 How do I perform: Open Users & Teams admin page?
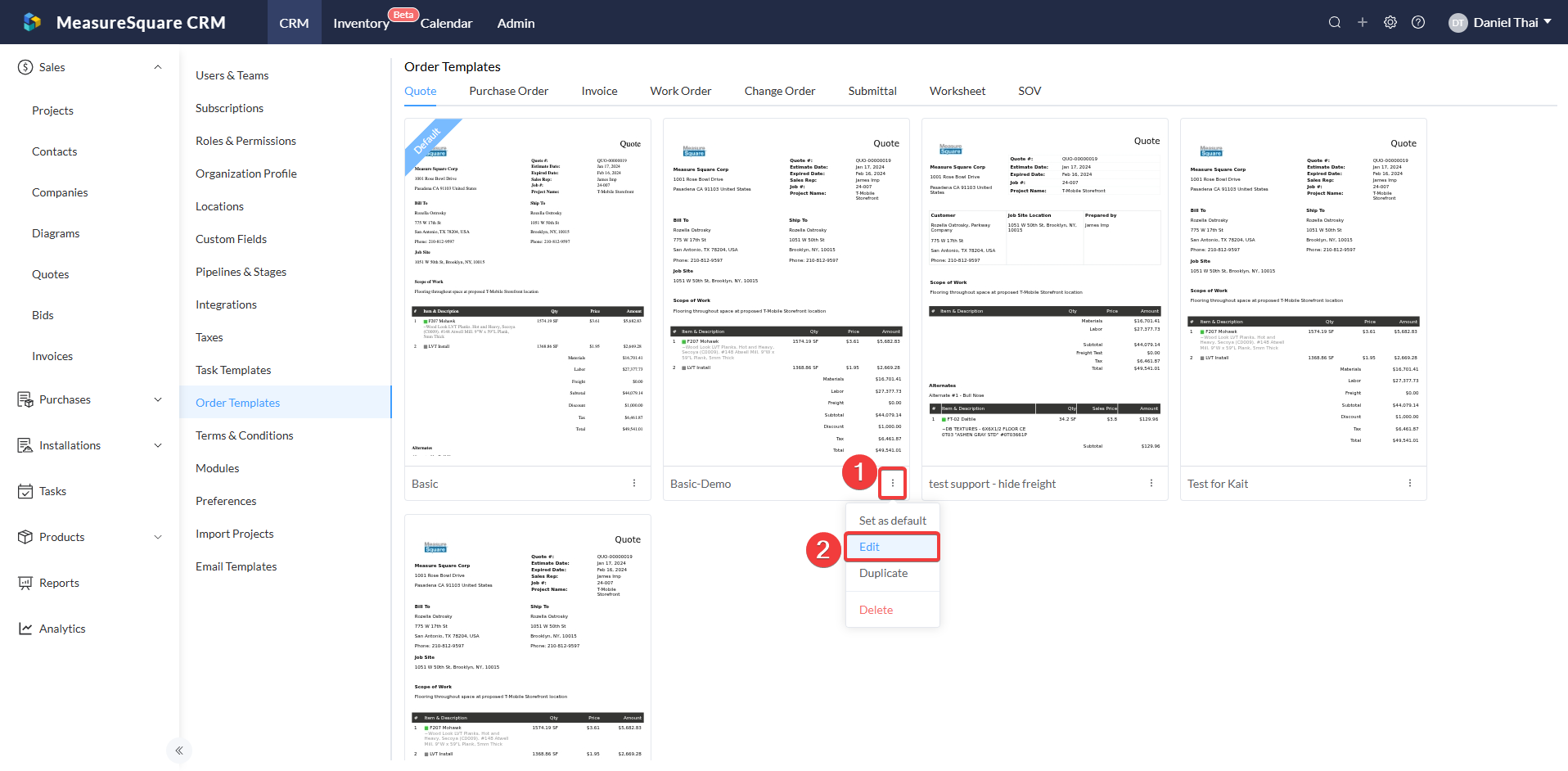pyautogui.click(x=232, y=75)
